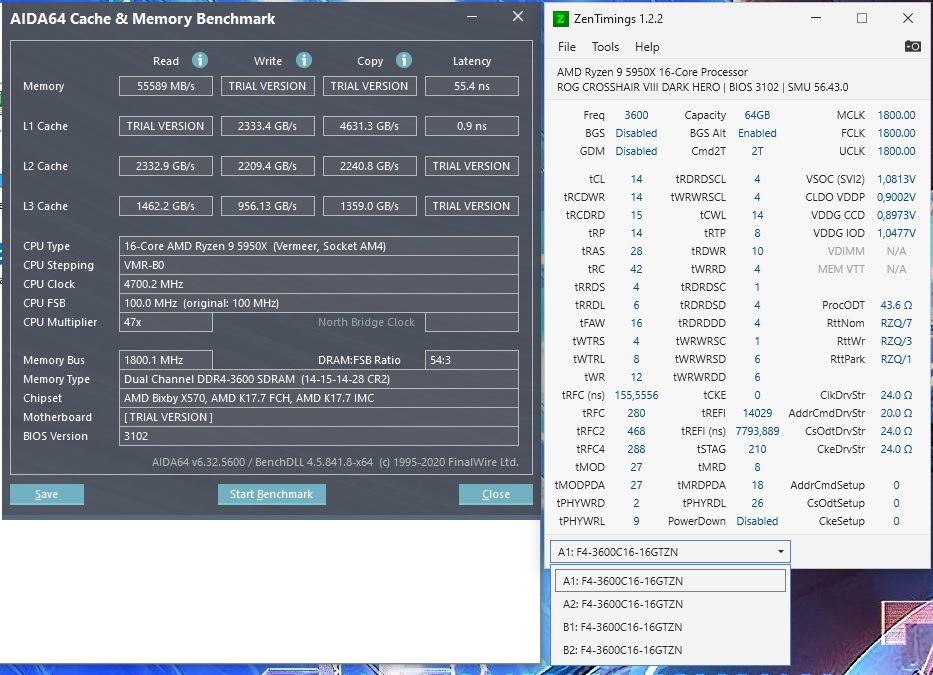Click the CPU Clock field 4700.2 MHz
933x675 pixels.
tap(319, 284)
